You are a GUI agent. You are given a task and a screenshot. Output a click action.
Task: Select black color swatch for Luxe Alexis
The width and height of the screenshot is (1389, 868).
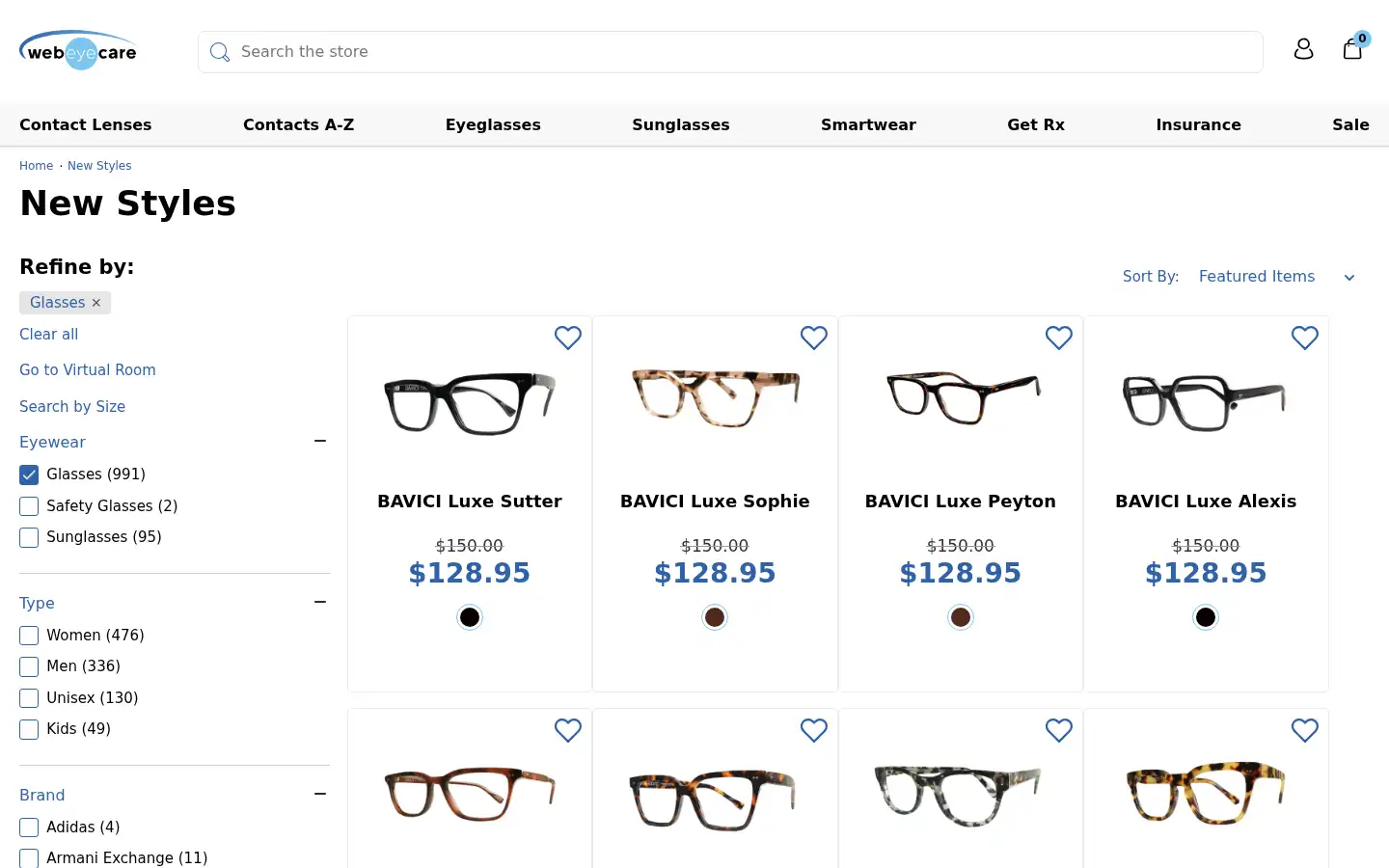pyautogui.click(x=1206, y=617)
